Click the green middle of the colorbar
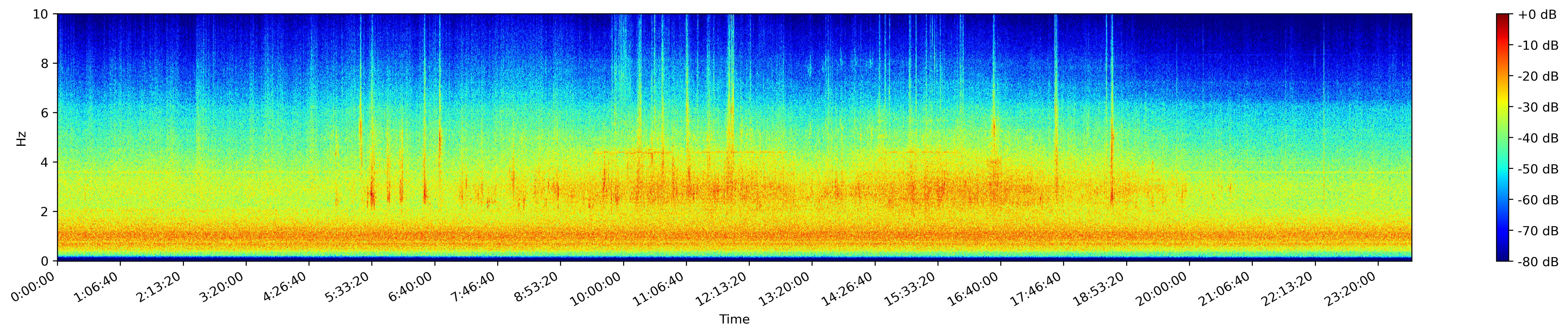 (1503, 138)
